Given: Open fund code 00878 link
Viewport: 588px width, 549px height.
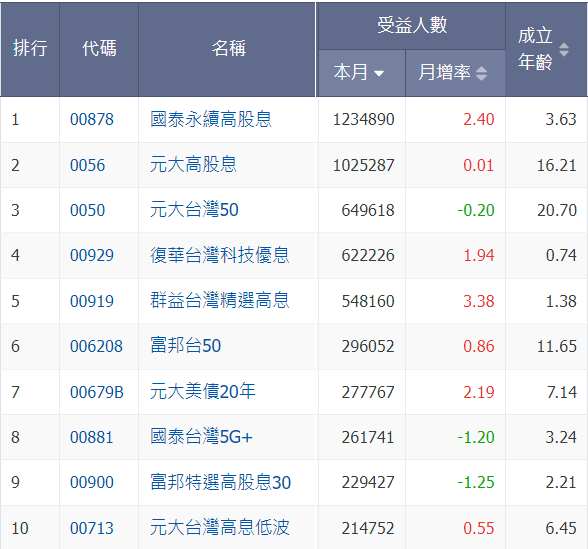Looking at the screenshot, I should pos(92,120).
